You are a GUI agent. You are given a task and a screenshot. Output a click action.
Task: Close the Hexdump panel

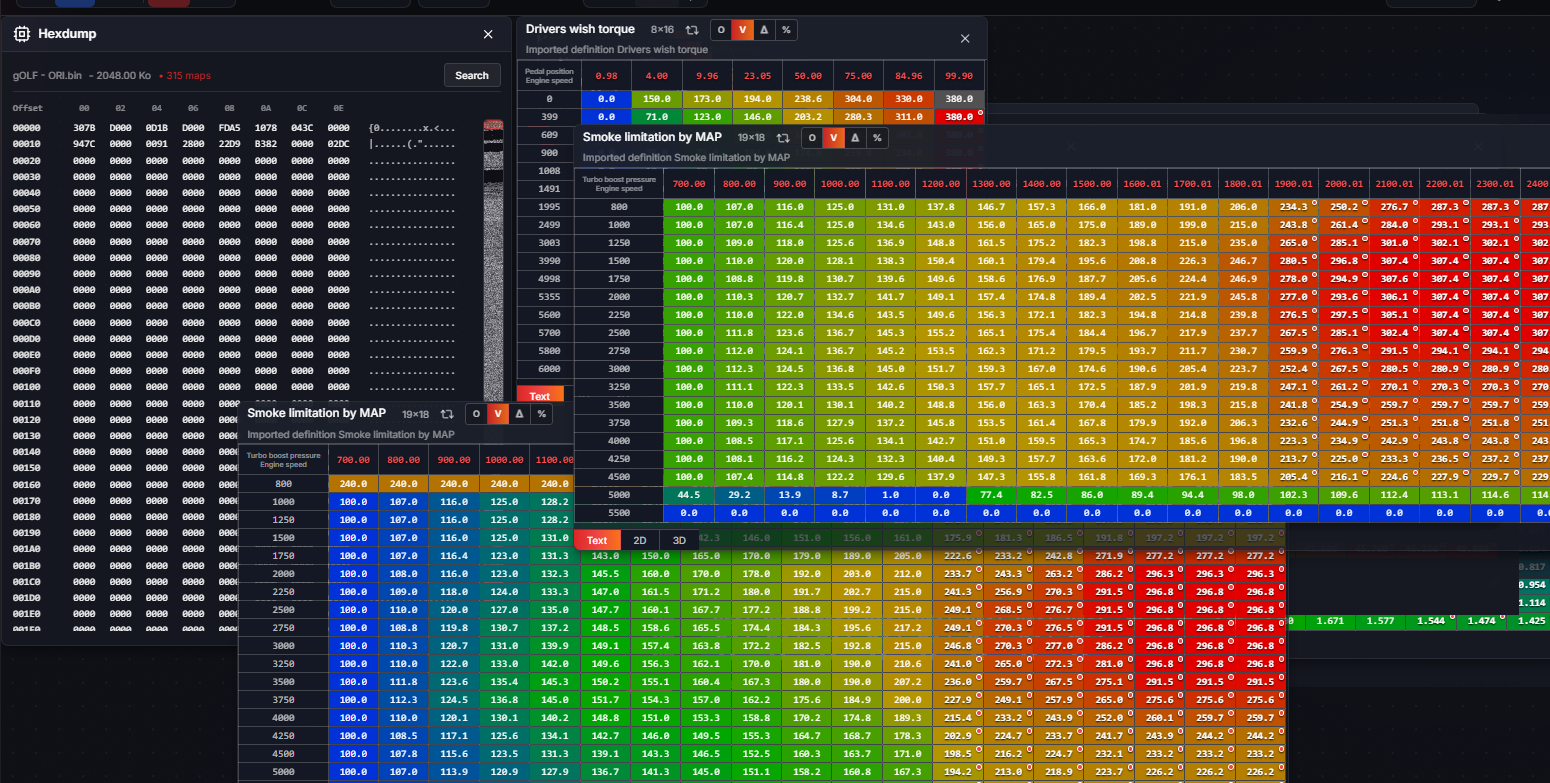(x=488, y=34)
